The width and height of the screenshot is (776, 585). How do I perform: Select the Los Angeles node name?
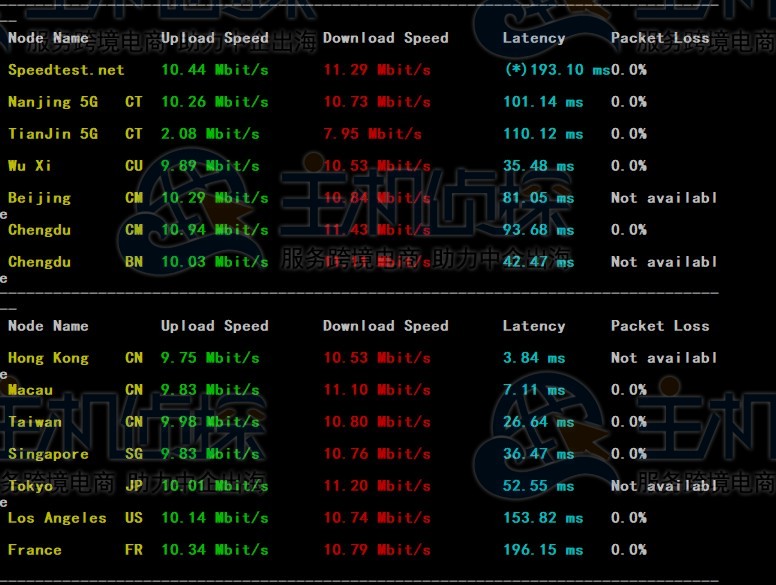[57, 518]
